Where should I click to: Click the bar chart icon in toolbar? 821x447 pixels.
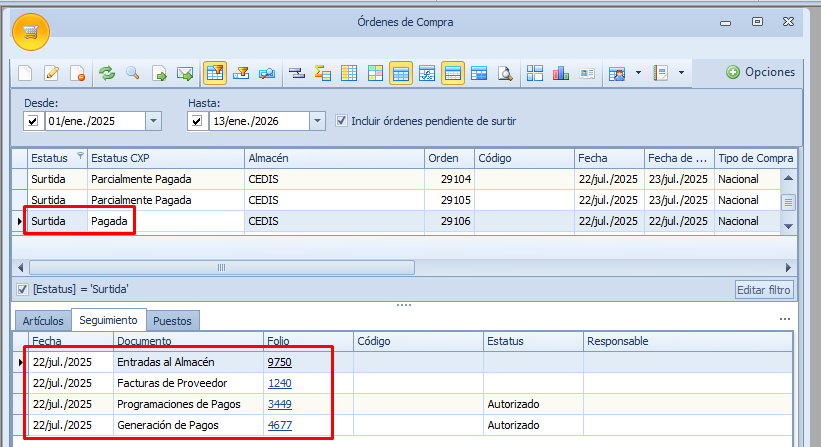(561, 73)
